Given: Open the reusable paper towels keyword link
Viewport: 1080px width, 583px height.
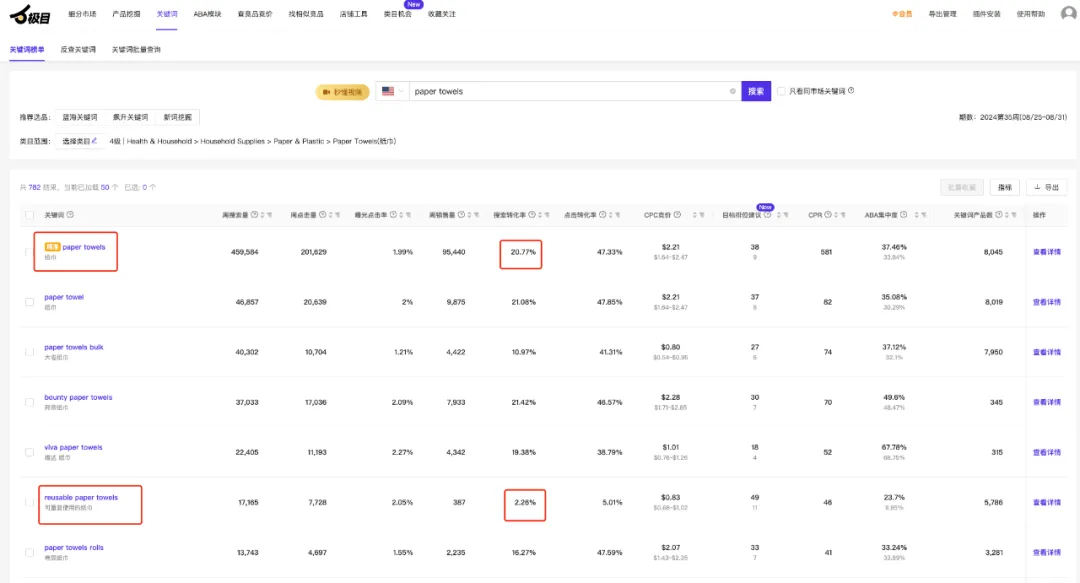Looking at the screenshot, I should click(x=81, y=498).
